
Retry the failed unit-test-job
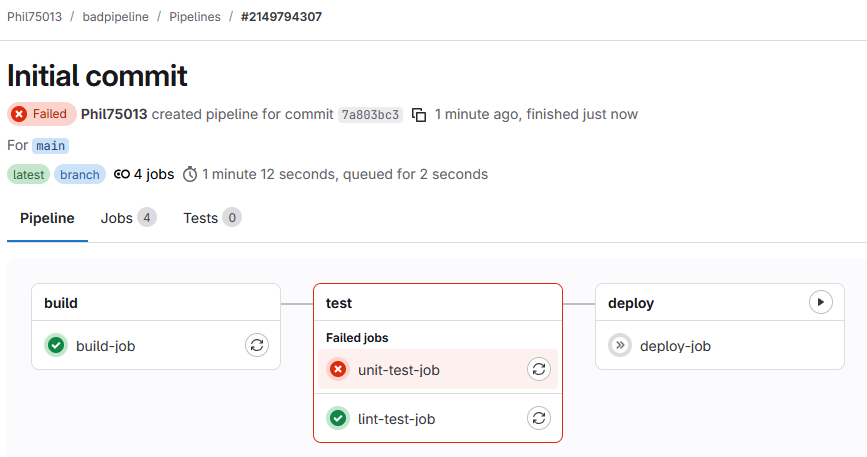[x=539, y=370]
